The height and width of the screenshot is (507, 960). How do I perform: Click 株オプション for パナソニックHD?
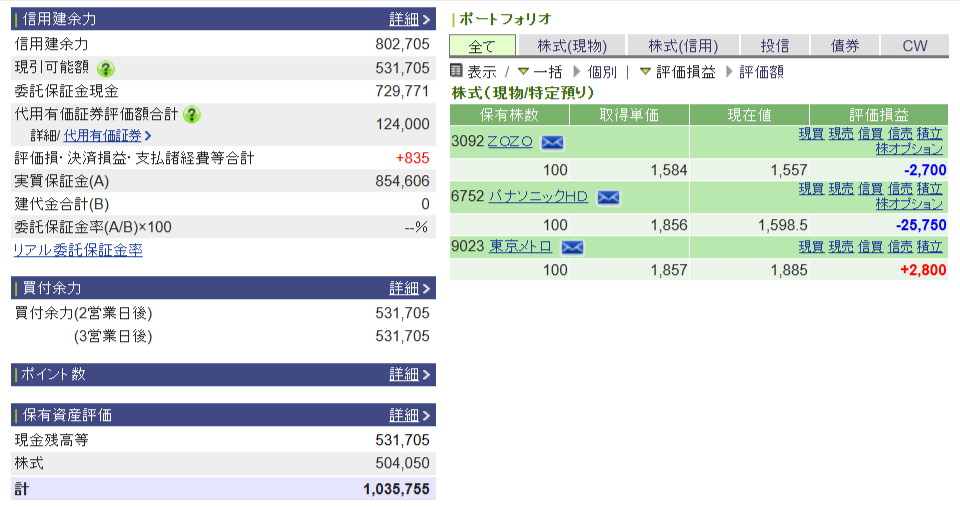(909, 204)
